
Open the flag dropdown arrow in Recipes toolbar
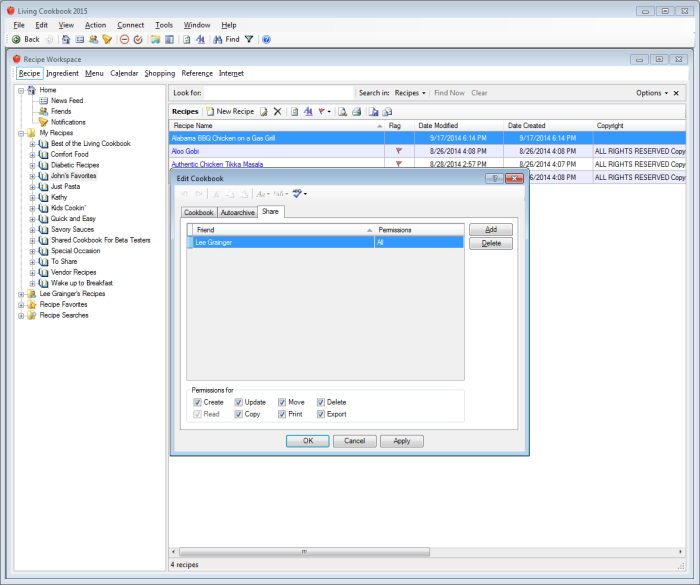pyautogui.click(x=329, y=112)
